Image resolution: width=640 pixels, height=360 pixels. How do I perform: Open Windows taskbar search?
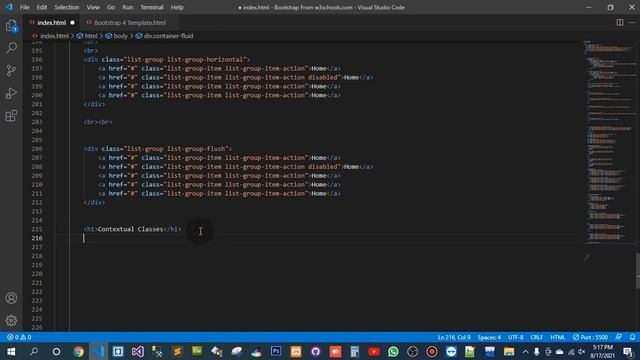(34, 351)
